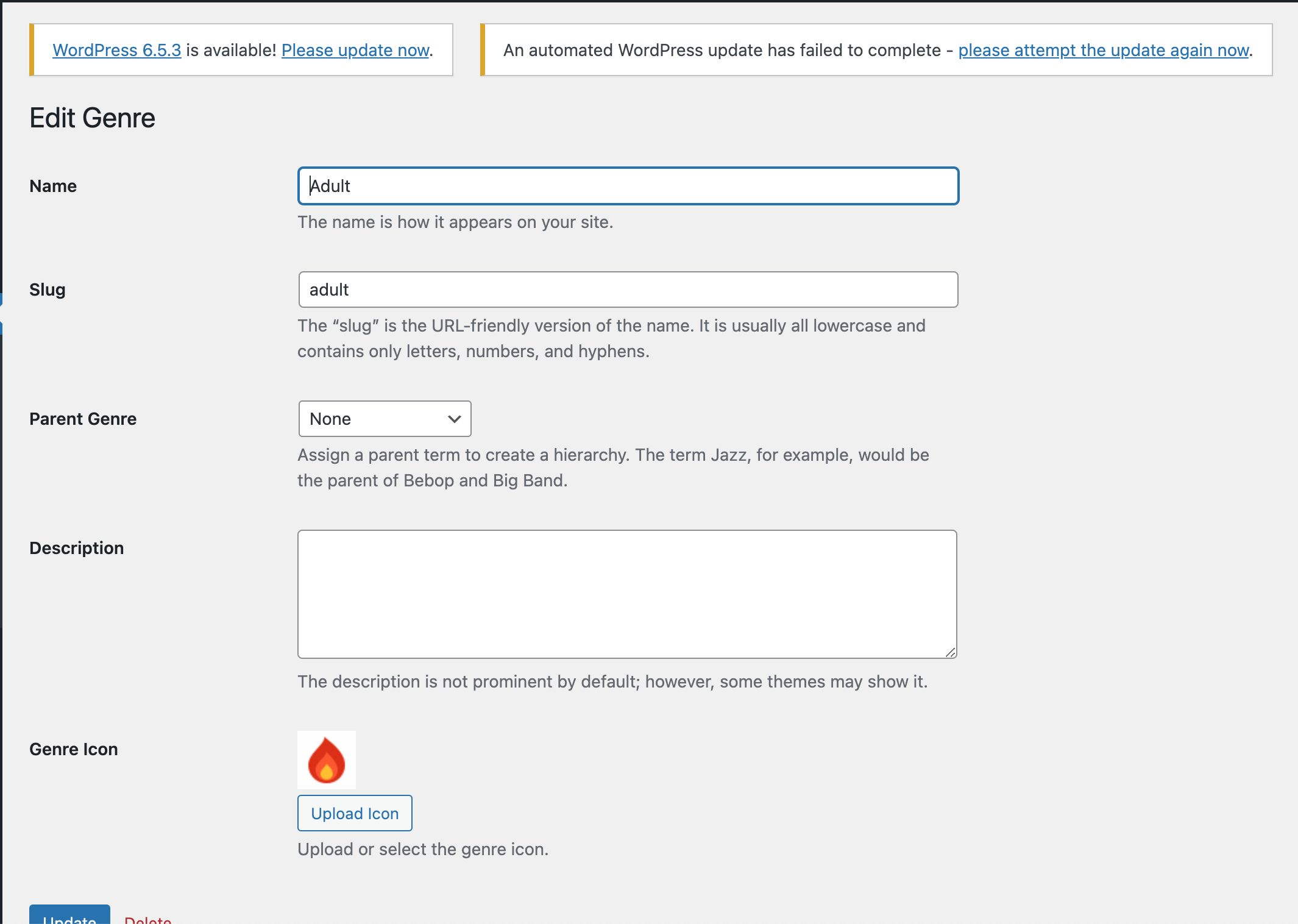Click the Genre Icon row label
This screenshot has width=1298, height=924.
point(74,749)
